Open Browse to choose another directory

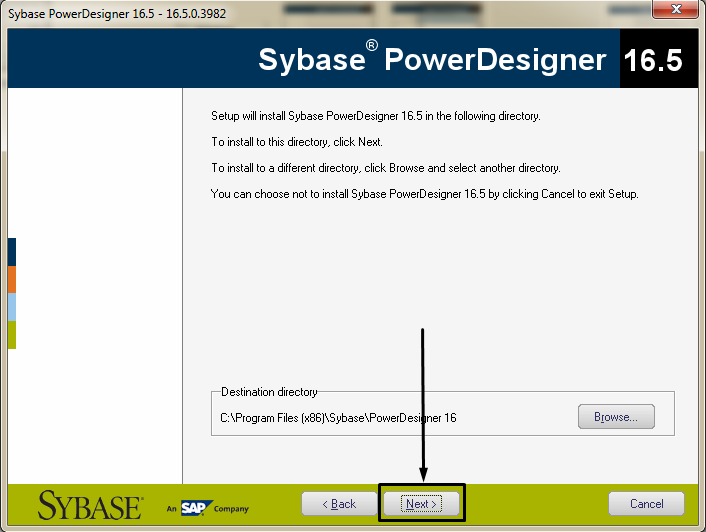[616, 416]
